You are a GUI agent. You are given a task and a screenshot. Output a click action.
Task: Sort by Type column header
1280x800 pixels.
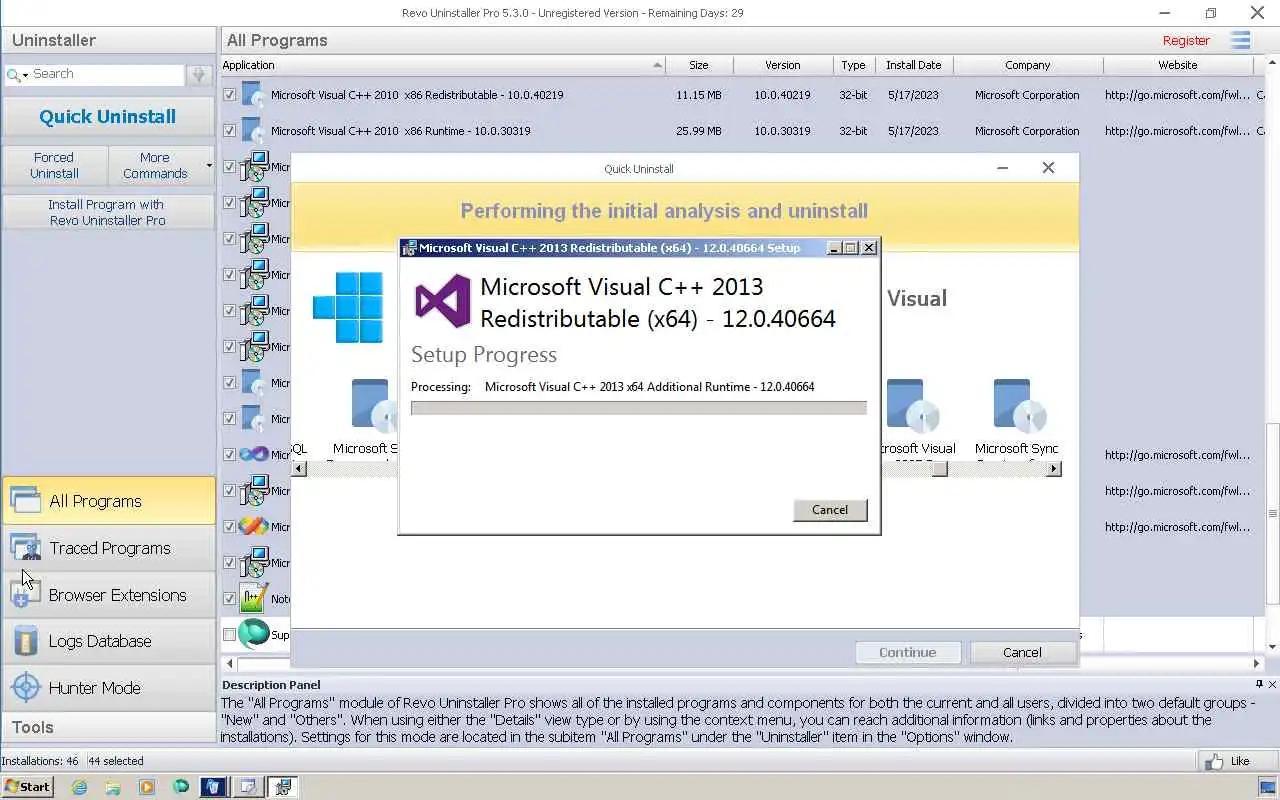(x=853, y=65)
